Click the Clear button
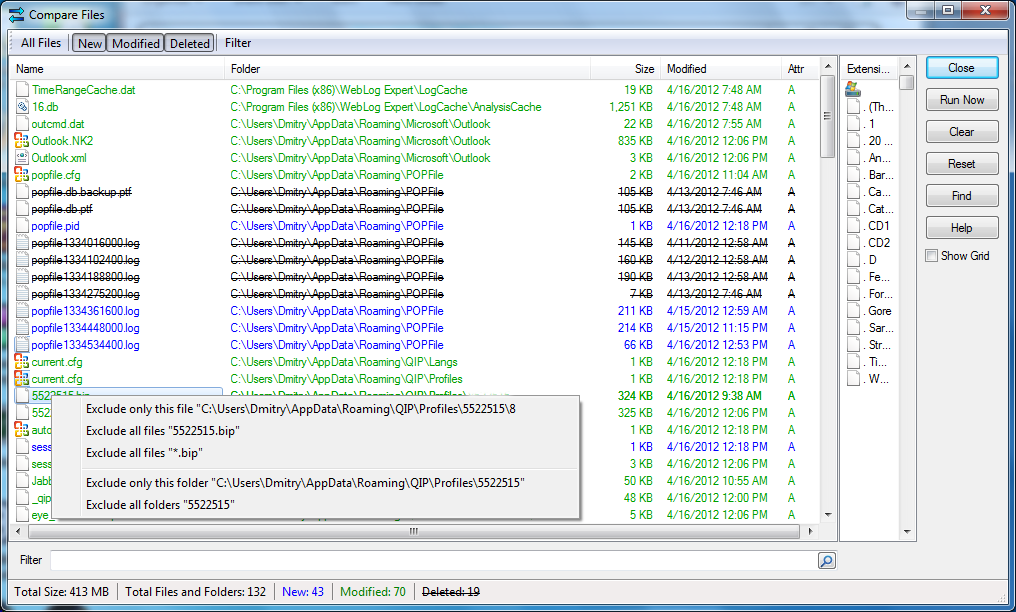1016x612 pixels. point(961,131)
